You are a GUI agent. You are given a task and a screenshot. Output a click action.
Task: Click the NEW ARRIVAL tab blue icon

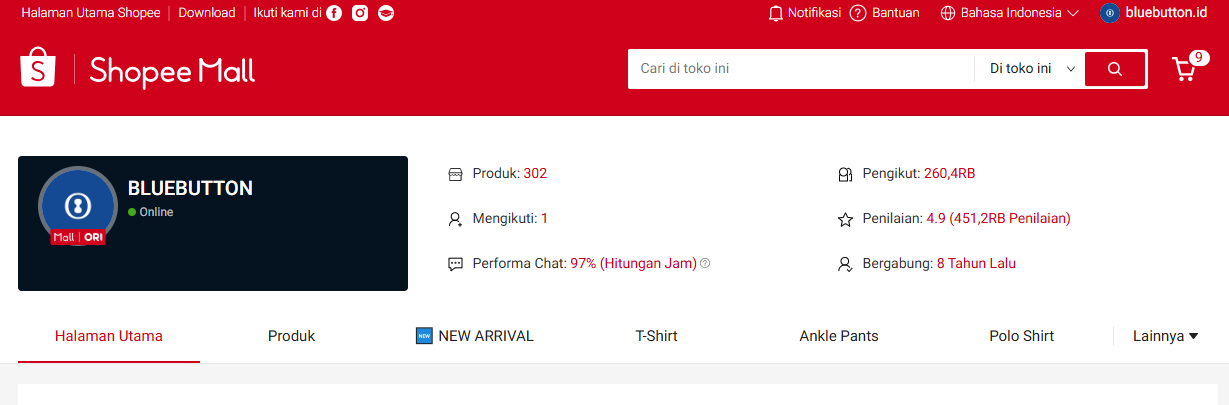424,336
